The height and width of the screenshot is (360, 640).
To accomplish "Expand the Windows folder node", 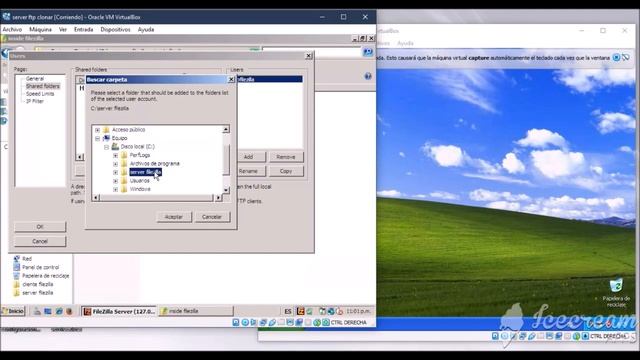I will (116, 189).
